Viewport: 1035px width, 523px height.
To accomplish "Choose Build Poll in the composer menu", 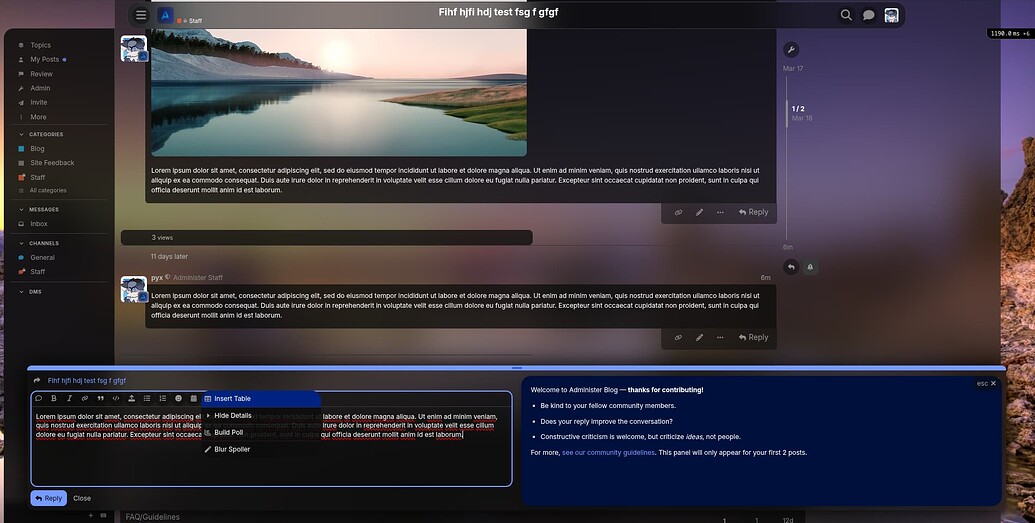I will coord(228,432).
